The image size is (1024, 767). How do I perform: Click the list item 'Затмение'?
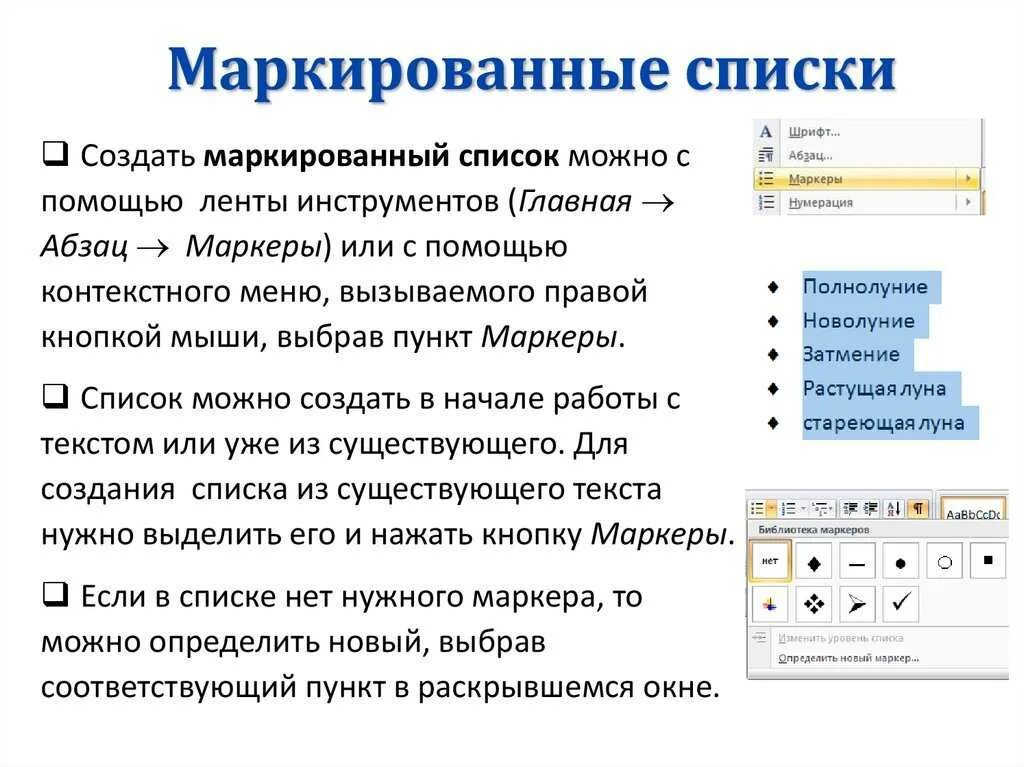(x=852, y=355)
